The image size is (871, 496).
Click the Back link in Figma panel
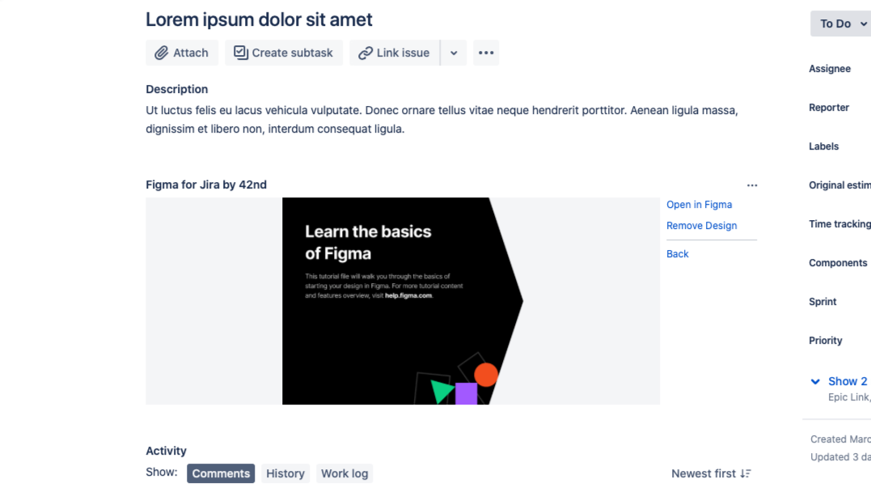coord(677,254)
